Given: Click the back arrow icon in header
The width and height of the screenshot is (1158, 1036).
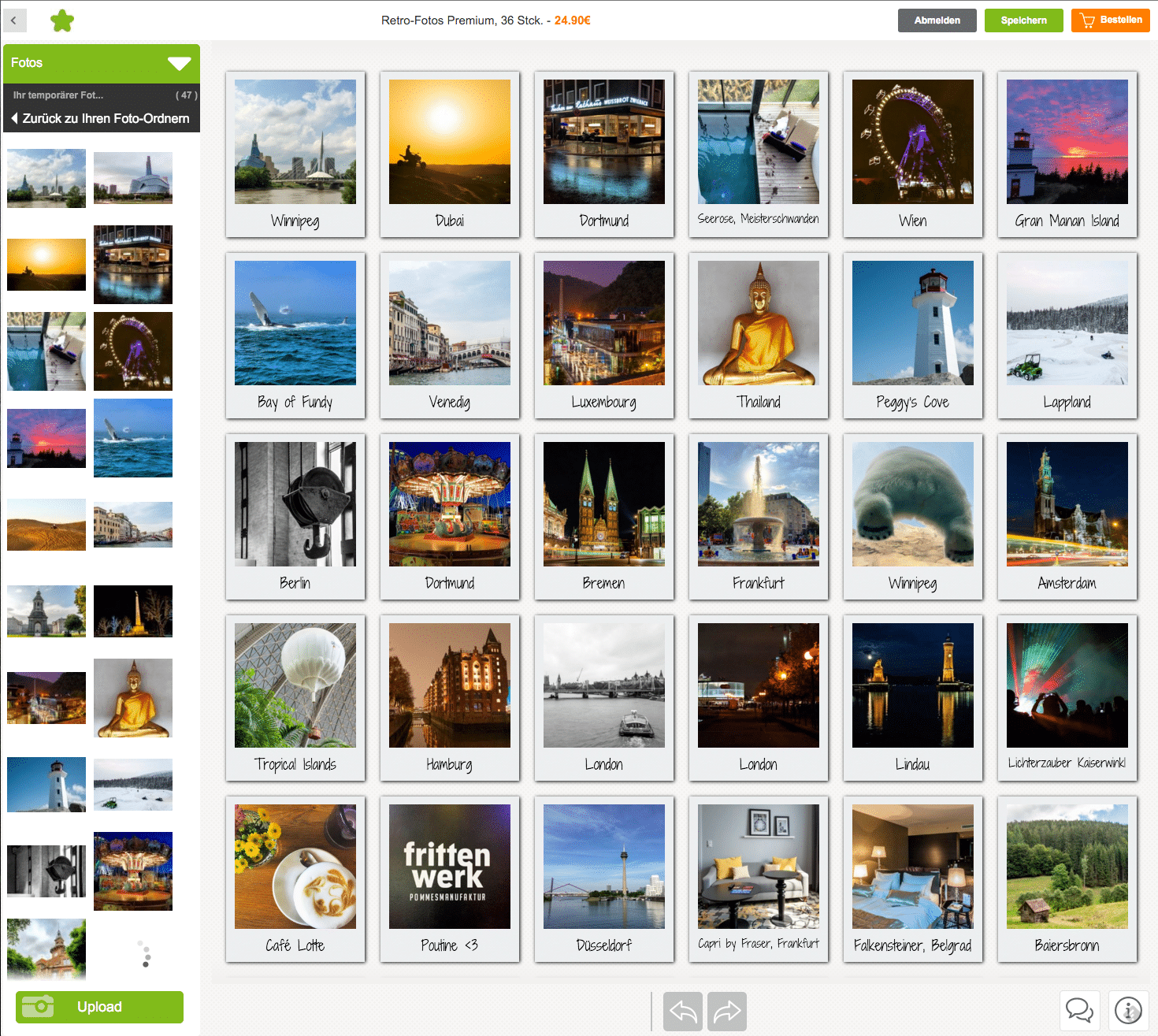Looking at the screenshot, I should 14,20.
